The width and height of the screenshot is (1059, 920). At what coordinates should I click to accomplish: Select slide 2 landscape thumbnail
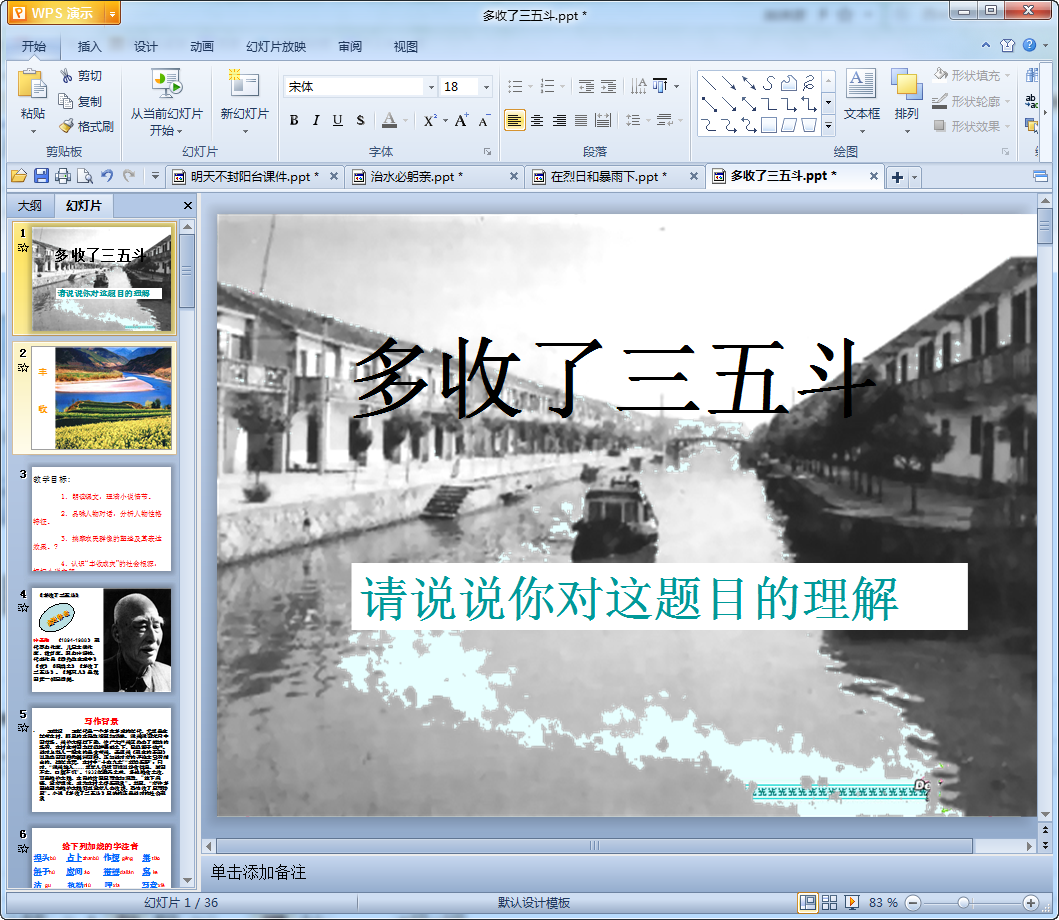[x=101, y=399]
